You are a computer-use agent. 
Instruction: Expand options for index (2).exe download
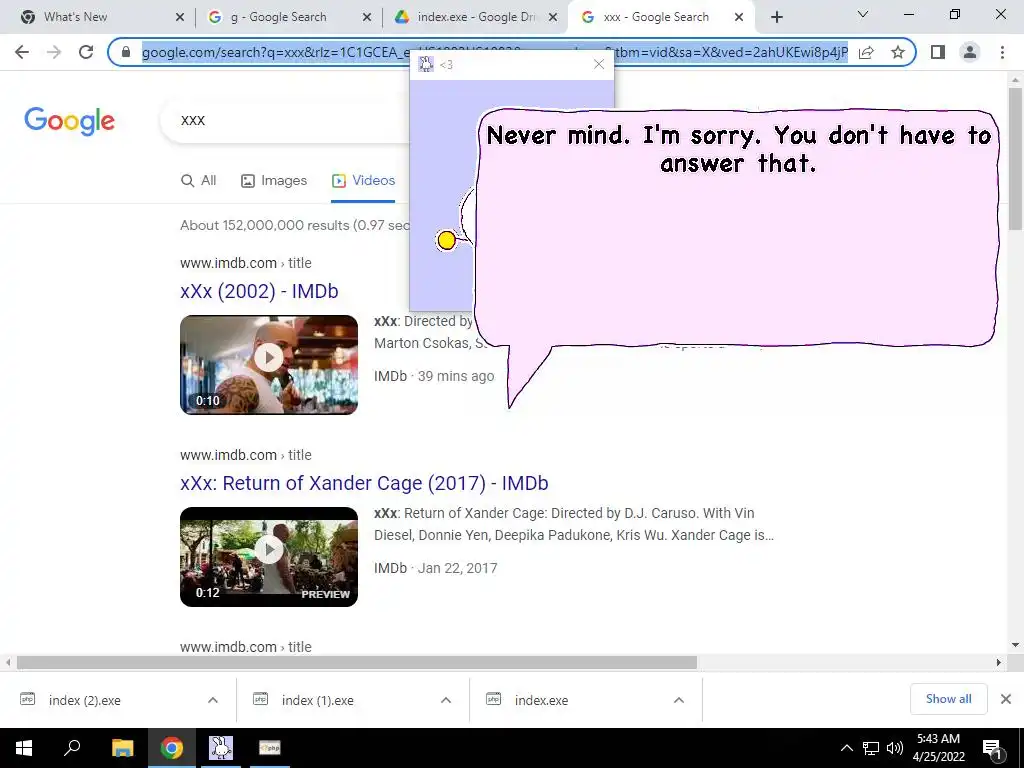click(x=213, y=700)
